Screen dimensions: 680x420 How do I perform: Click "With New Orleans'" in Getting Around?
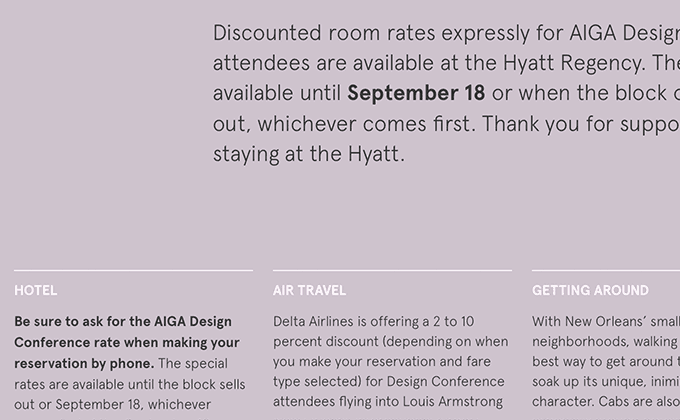582,322
